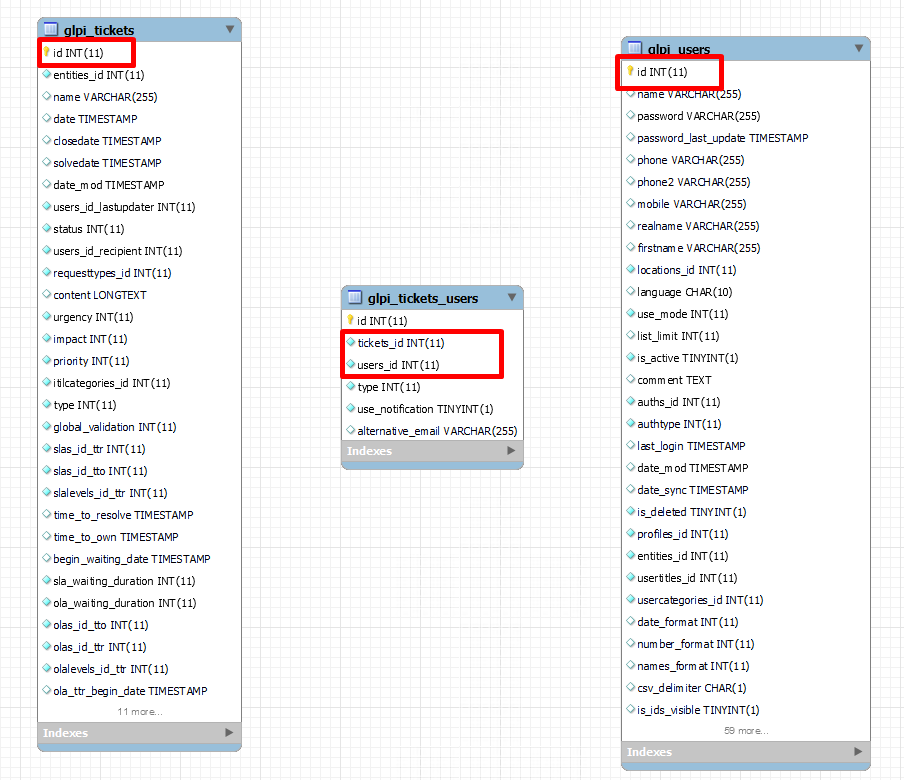Click the diamond icon beside content LONGTEXT
The width and height of the screenshot is (904, 780).
tap(47, 294)
